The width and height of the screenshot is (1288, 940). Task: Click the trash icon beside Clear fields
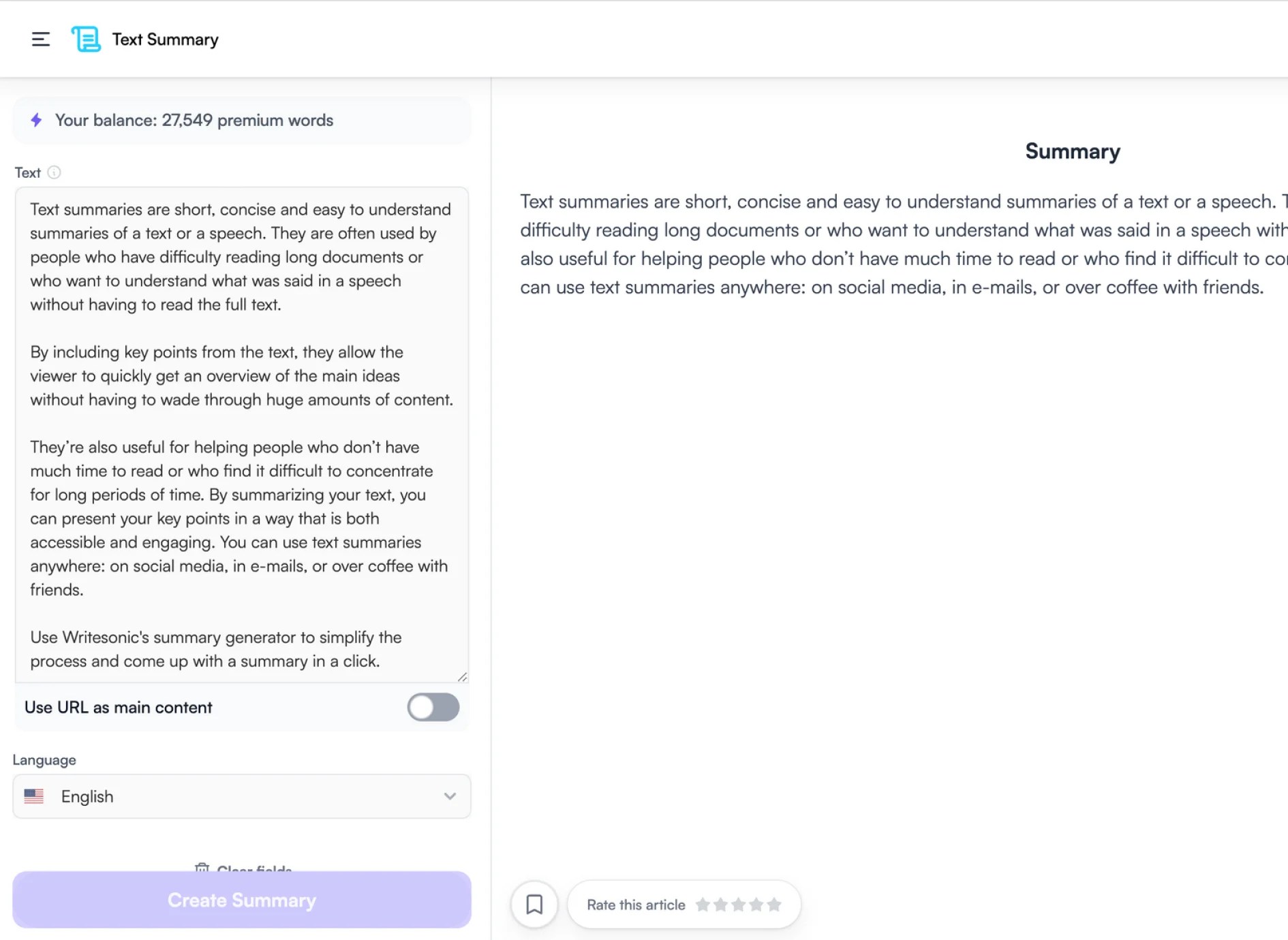[x=202, y=869]
